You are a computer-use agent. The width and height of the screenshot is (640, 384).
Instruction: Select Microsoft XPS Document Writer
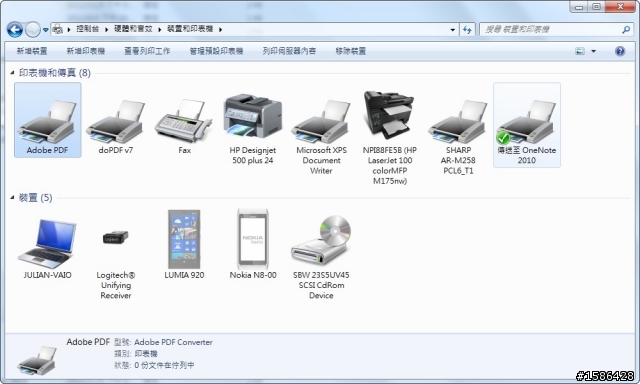321,121
